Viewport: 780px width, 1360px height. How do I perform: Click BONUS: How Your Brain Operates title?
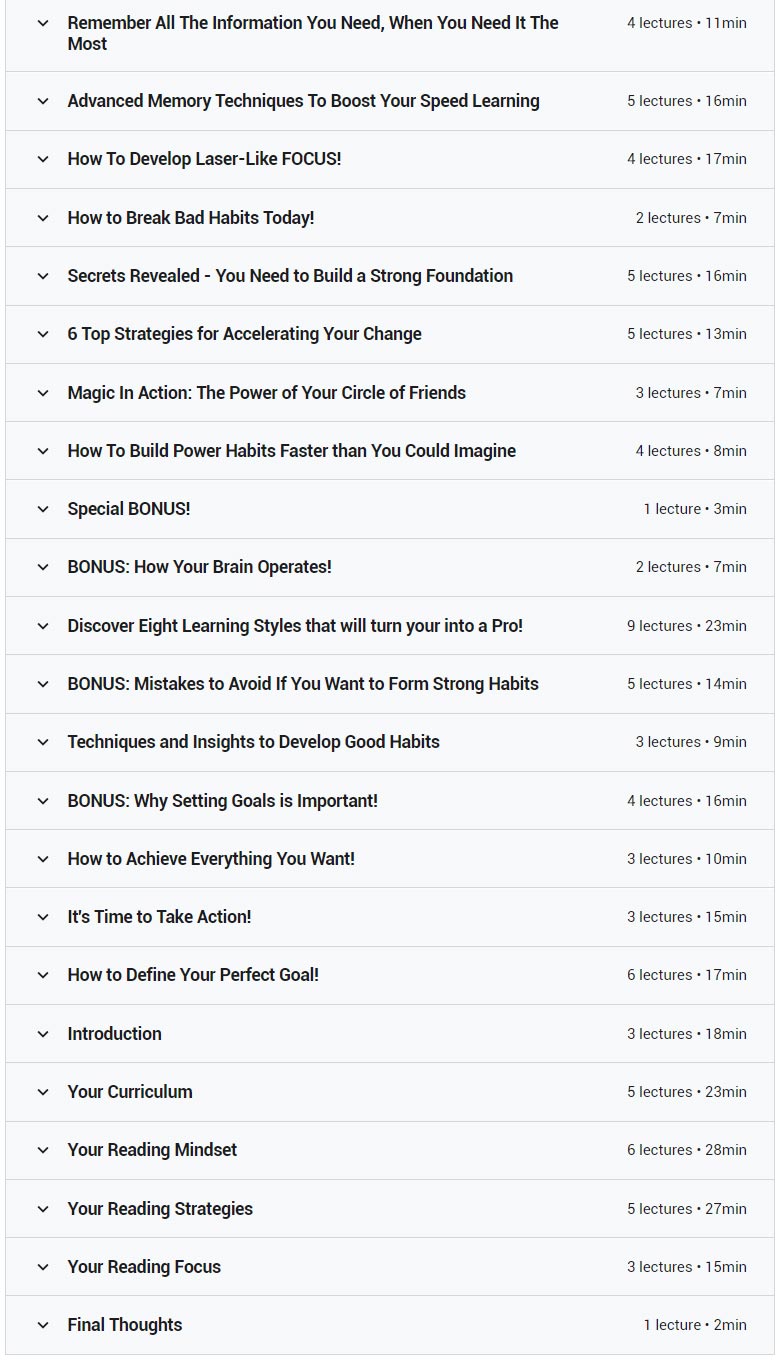tap(199, 567)
